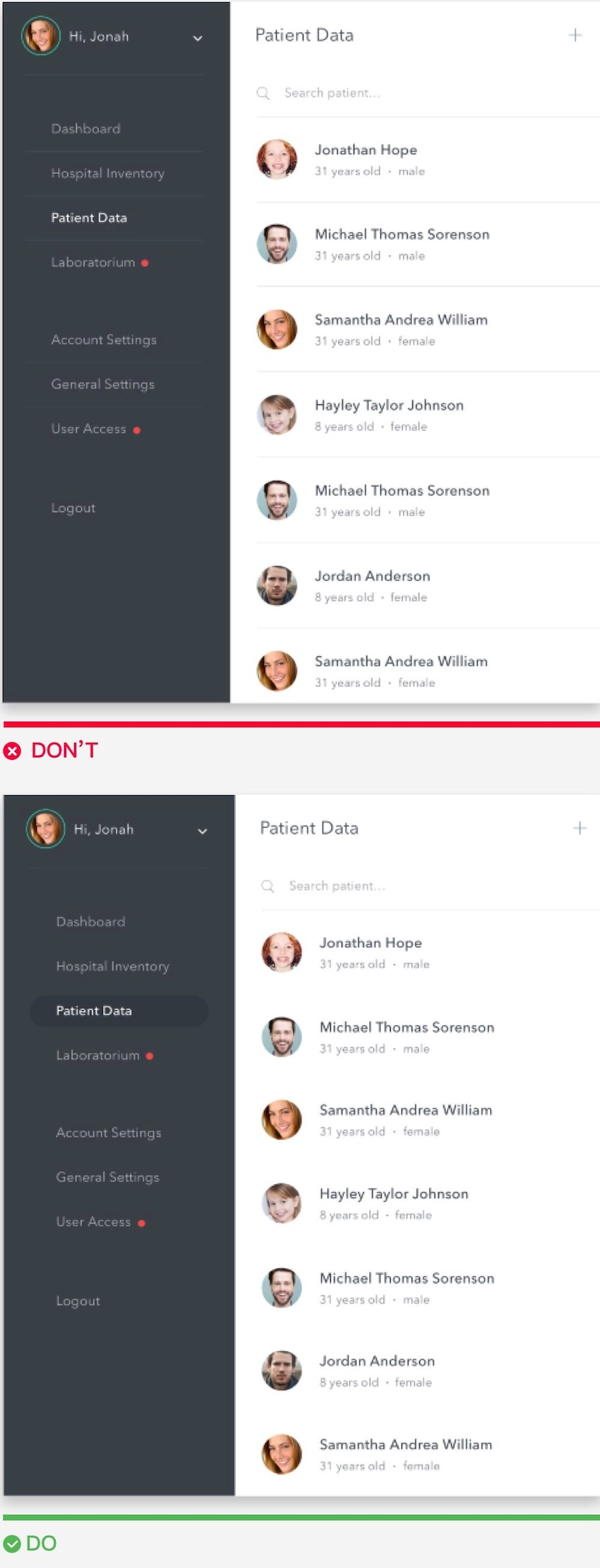This screenshot has width=600, height=1568.
Task: Click the red dot beside Laboratorium in the top sidebar
Action: [145, 263]
